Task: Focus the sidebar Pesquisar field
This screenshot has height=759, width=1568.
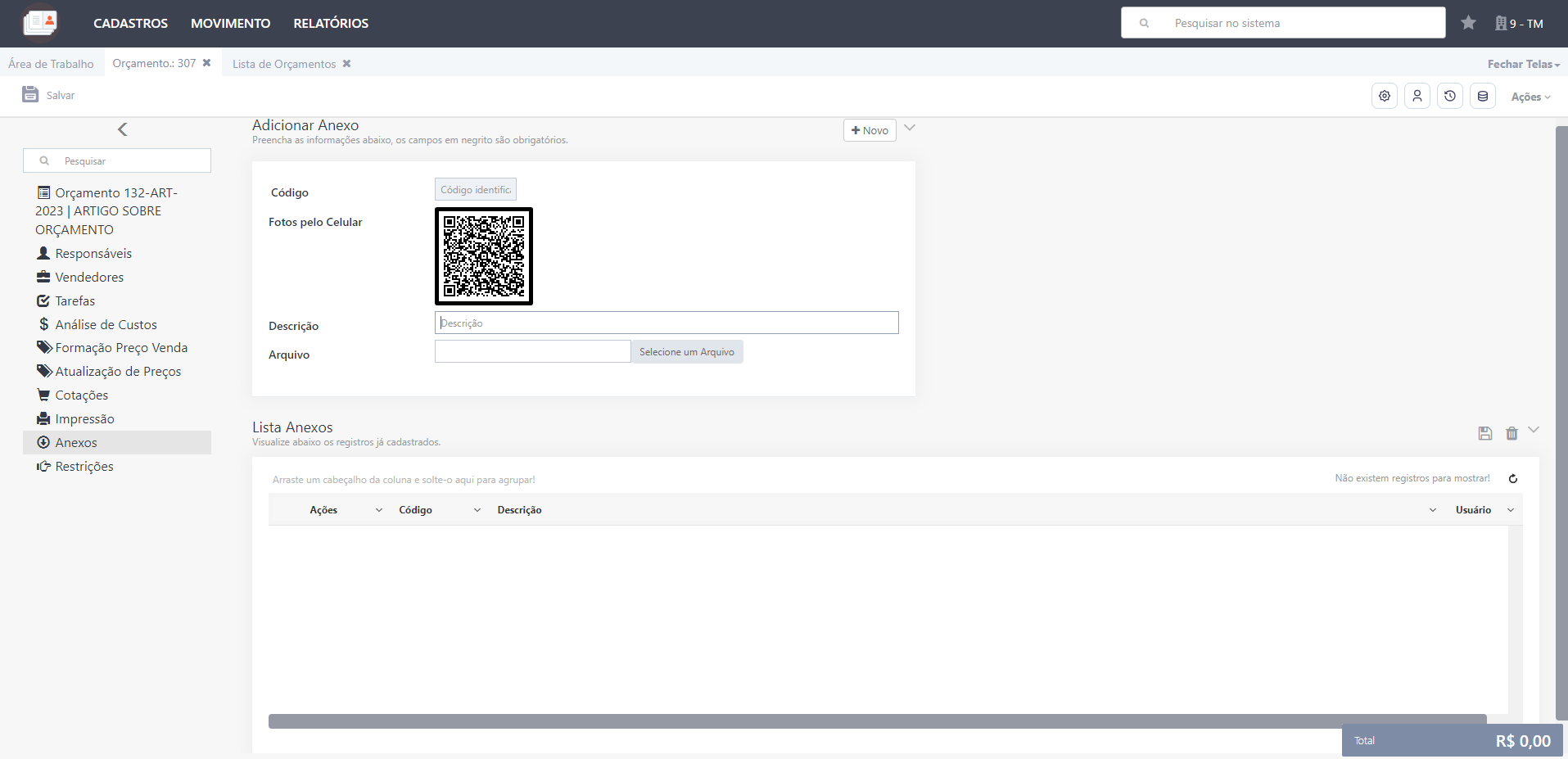Action: 117,160
